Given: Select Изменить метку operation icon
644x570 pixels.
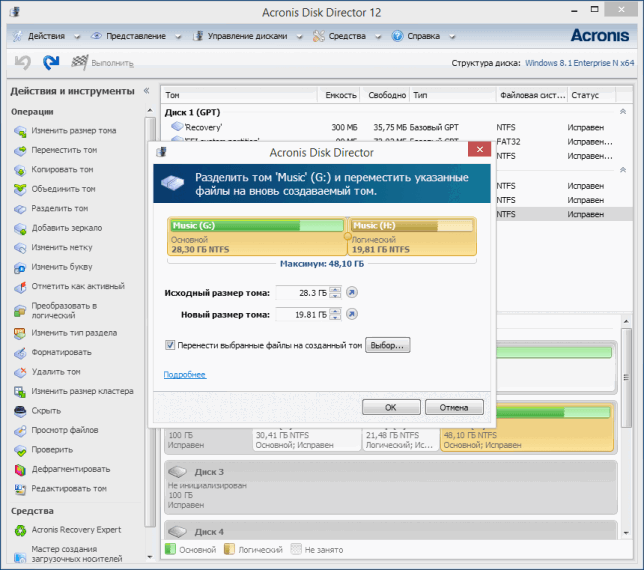Looking at the screenshot, I should coord(20,248).
